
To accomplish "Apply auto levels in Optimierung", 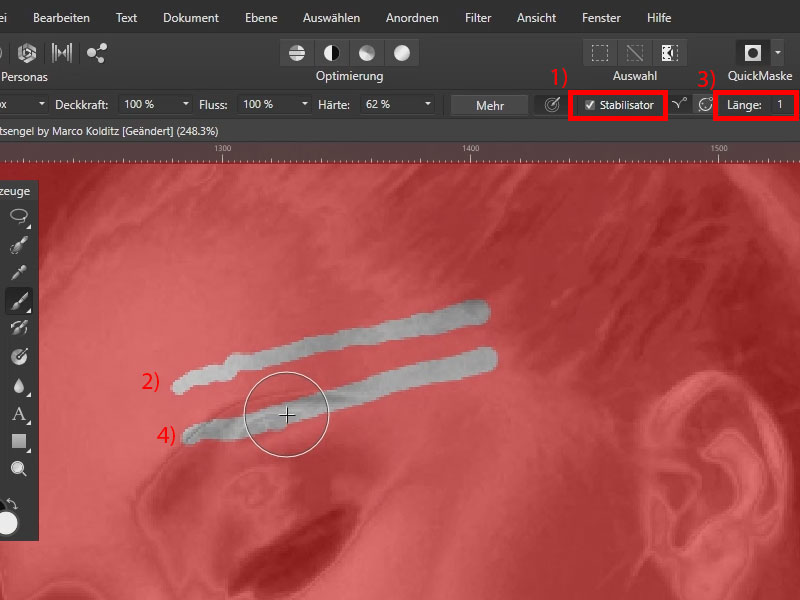I will point(297,53).
